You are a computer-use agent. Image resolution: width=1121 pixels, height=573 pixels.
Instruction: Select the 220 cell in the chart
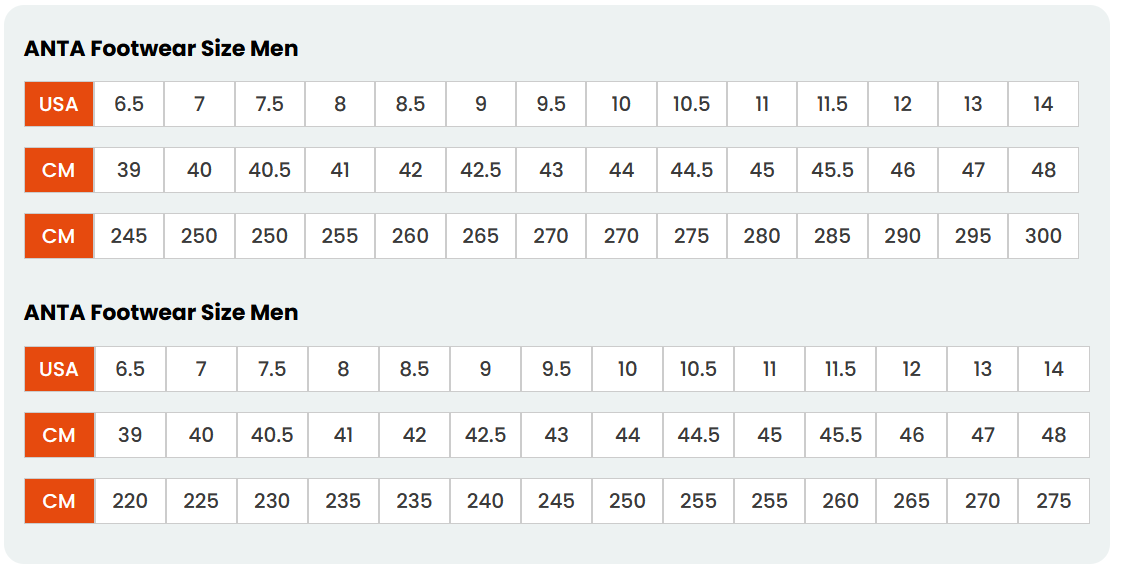coord(130,501)
